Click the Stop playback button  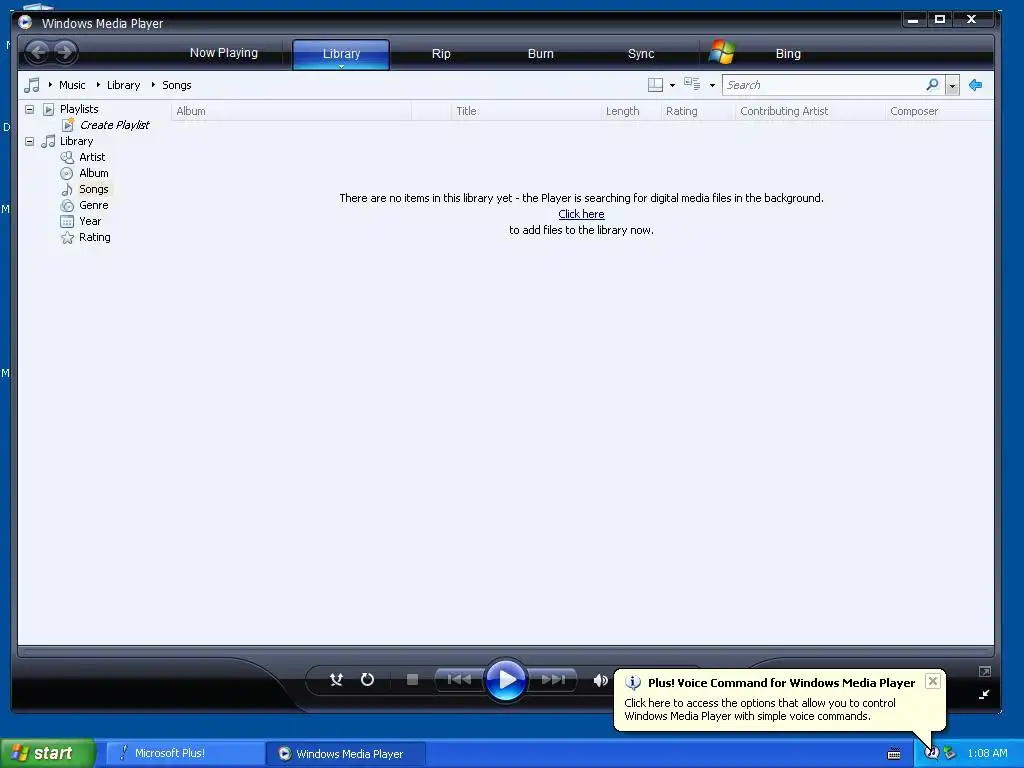click(x=412, y=680)
